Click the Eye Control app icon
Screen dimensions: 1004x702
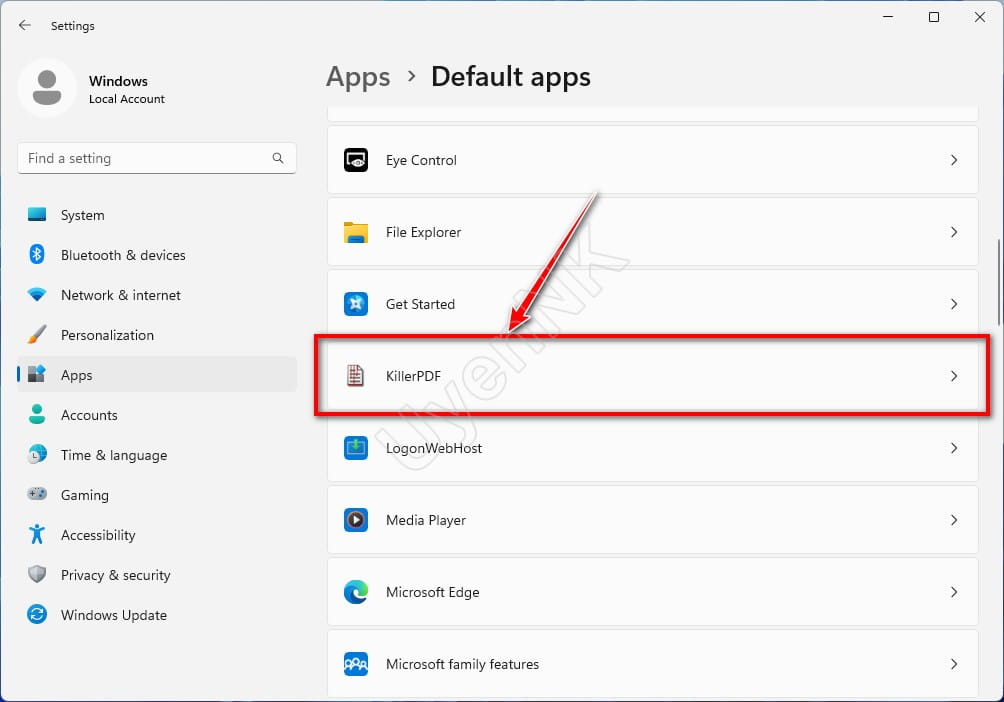356,160
